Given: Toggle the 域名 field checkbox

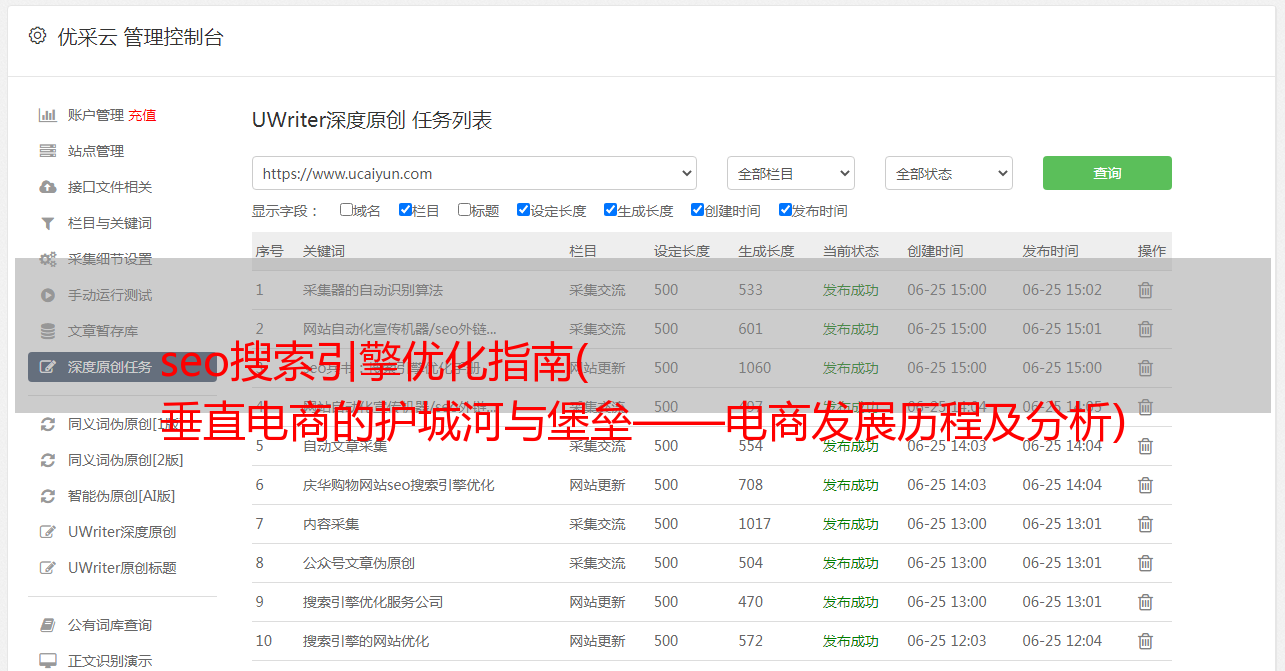Looking at the screenshot, I should pyautogui.click(x=346, y=210).
